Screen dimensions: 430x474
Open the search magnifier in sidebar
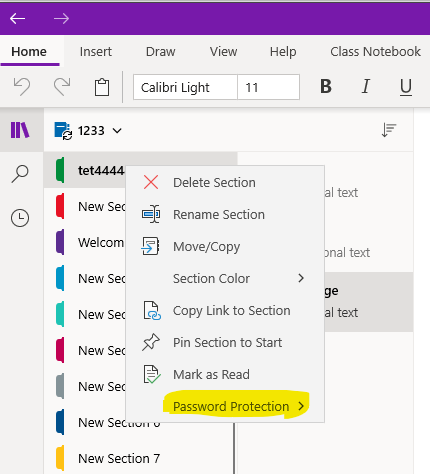(x=20, y=174)
